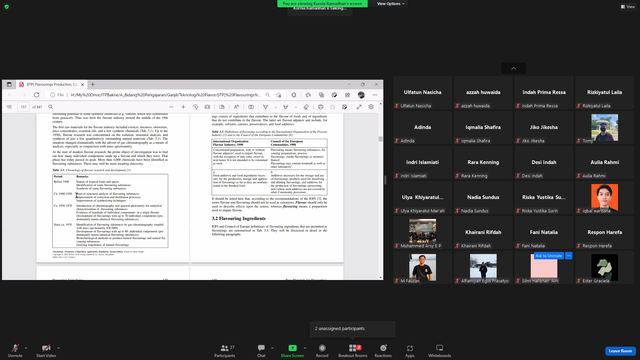Select the PDF Highlight tool

pos(286,107)
